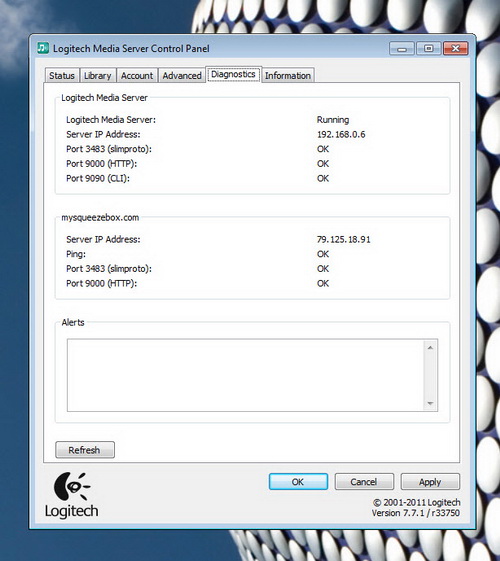The image size is (500, 561).
Task: Click the Diagnostics tab
Action: coord(233,74)
